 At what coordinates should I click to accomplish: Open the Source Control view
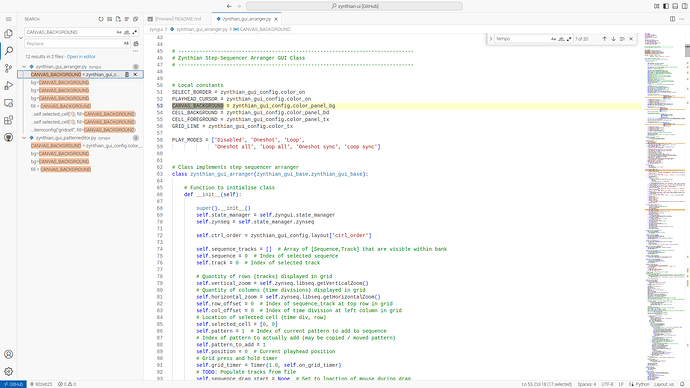(8, 68)
